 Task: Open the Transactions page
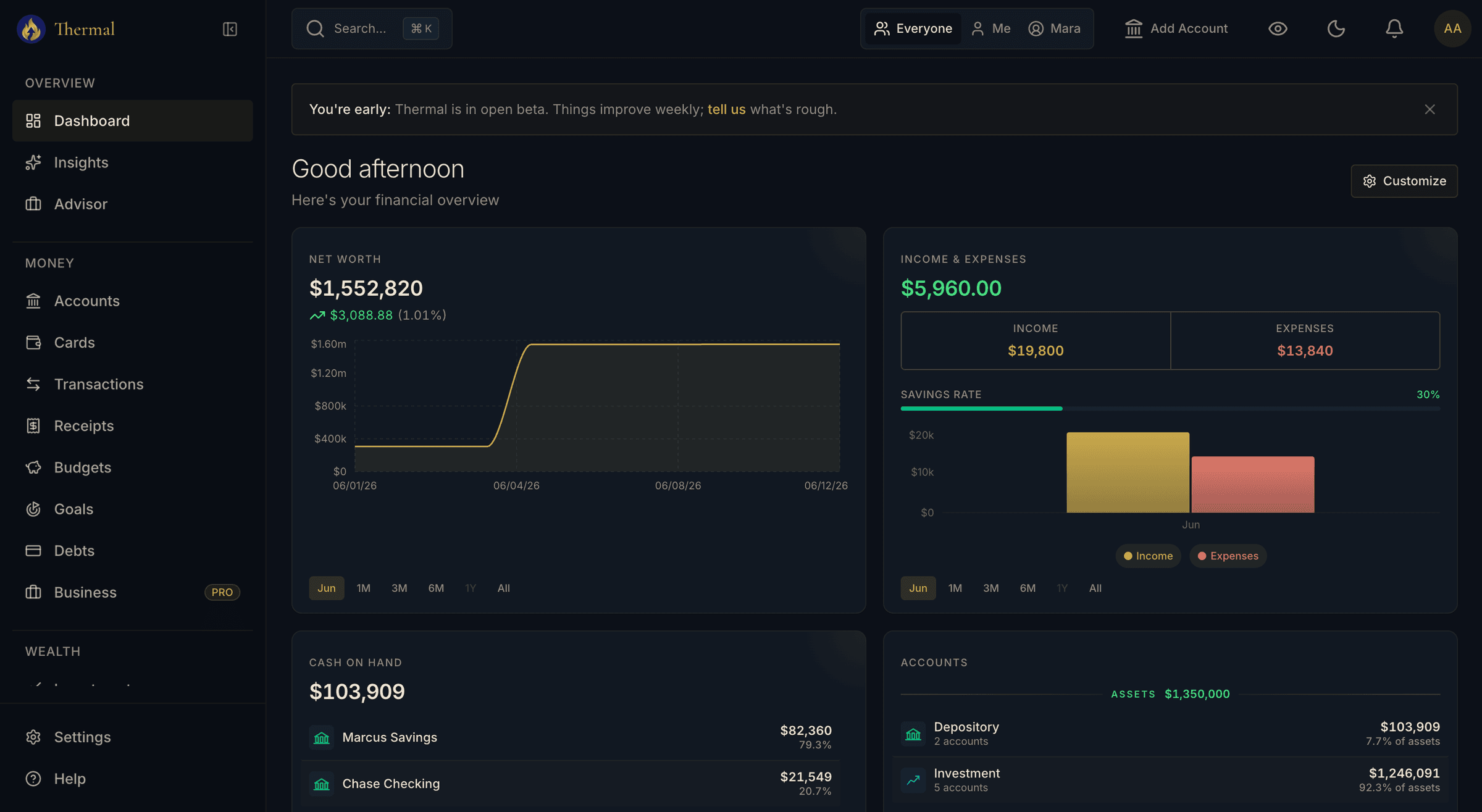pyautogui.click(x=133, y=384)
